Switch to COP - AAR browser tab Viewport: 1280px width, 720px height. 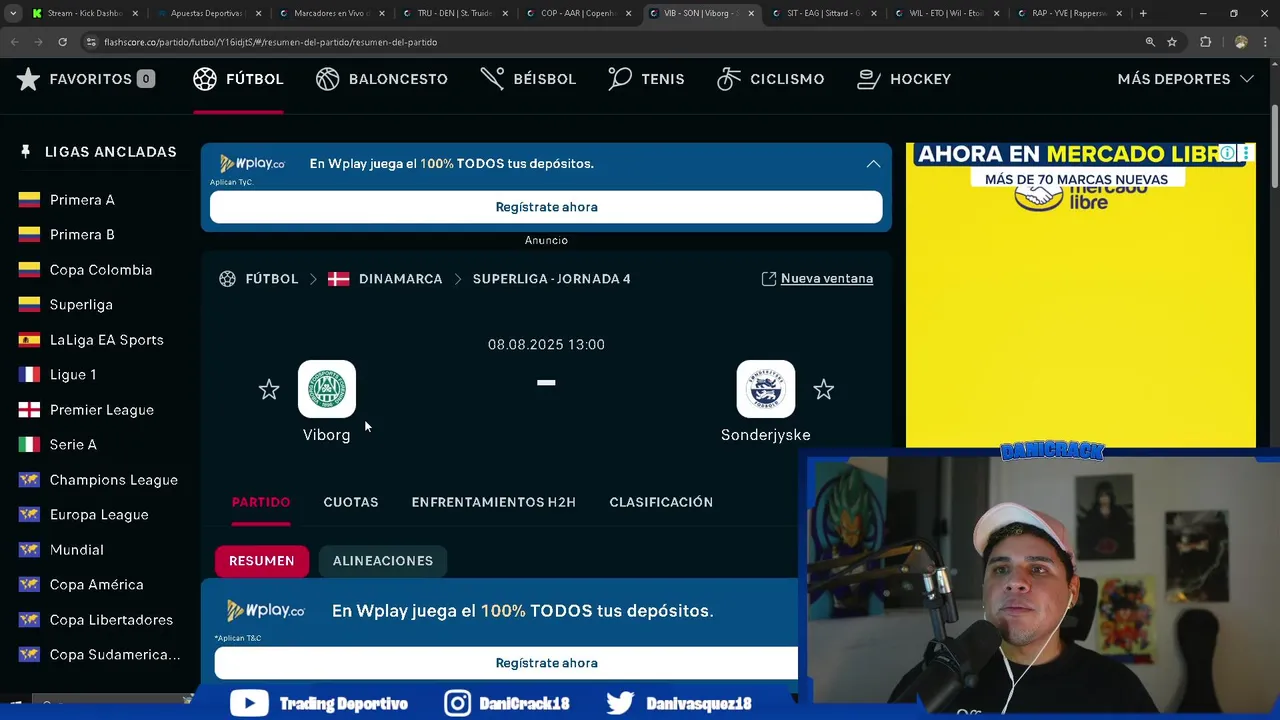tap(578, 14)
